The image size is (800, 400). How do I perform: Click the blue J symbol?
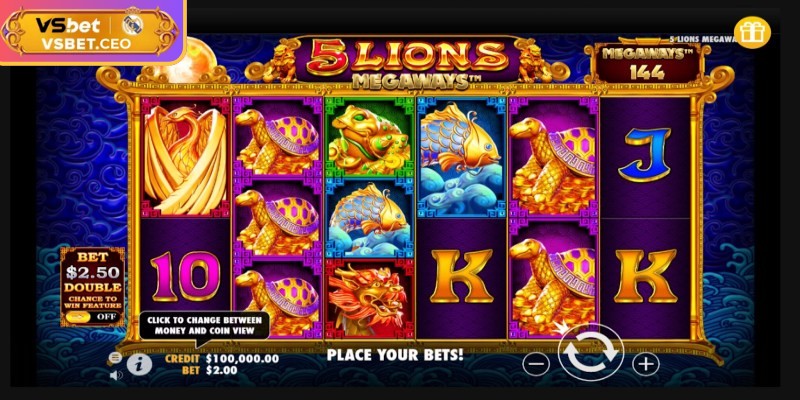click(646, 156)
